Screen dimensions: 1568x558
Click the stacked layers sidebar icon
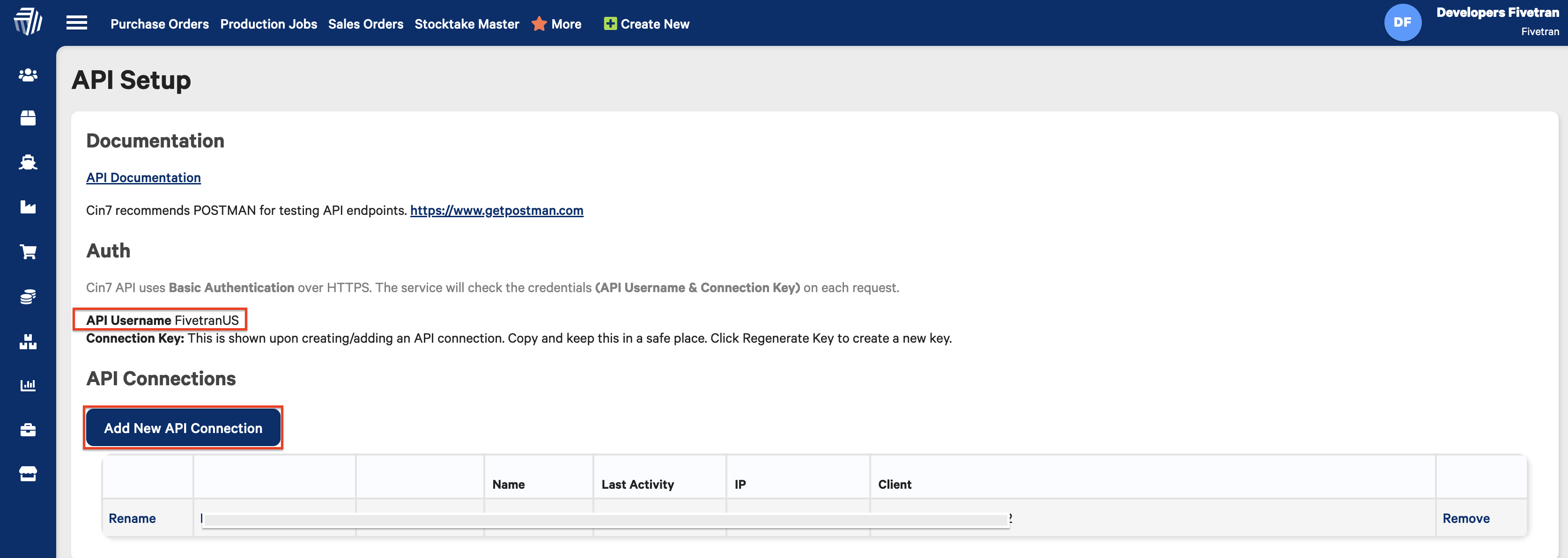click(27, 296)
